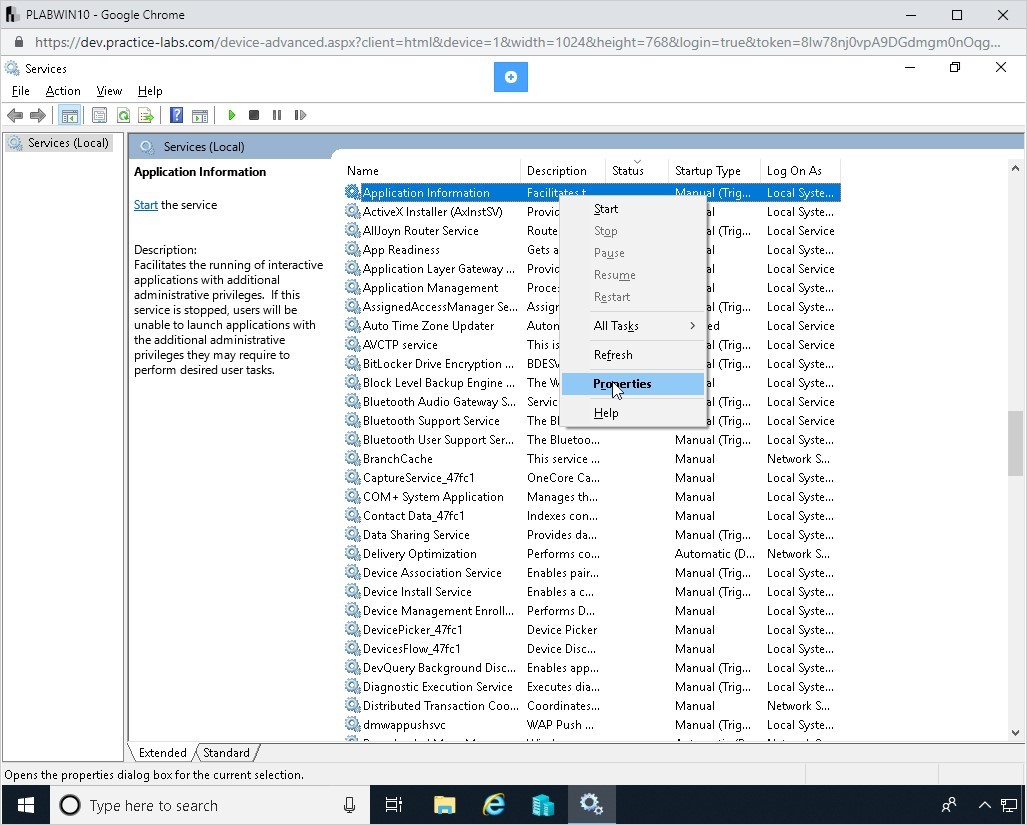Open Help with the question mark toolbar icon
The width and height of the screenshot is (1027, 825).
click(x=176, y=115)
